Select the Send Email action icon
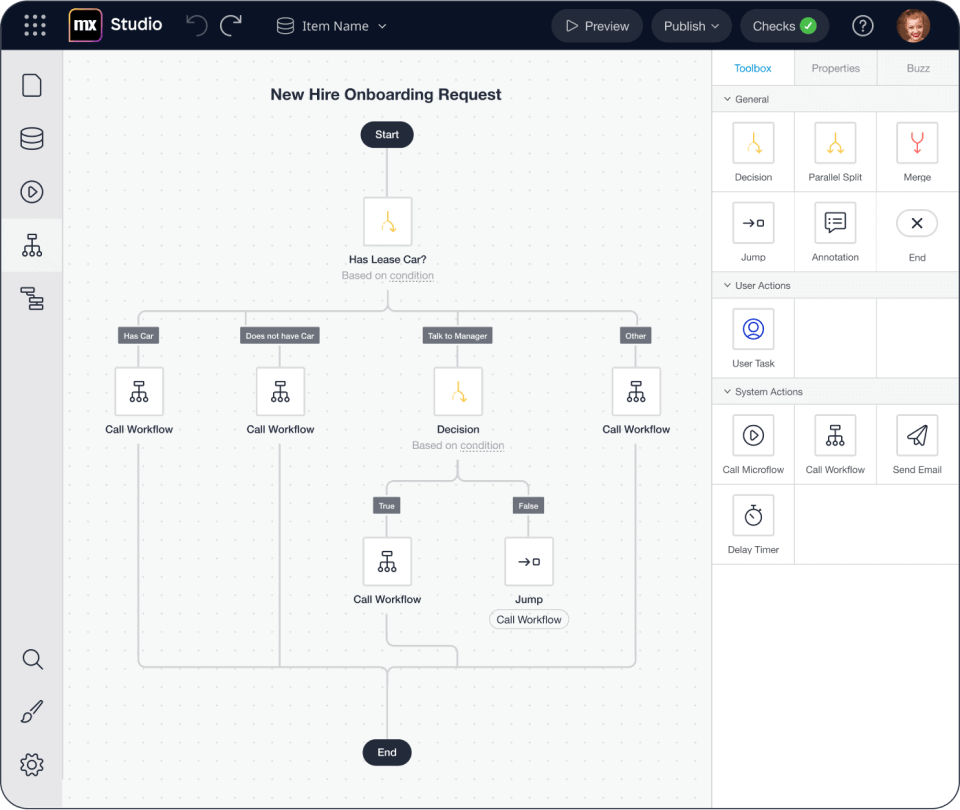The width and height of the screenshot is (960, 810). click(x=917, y=436)
